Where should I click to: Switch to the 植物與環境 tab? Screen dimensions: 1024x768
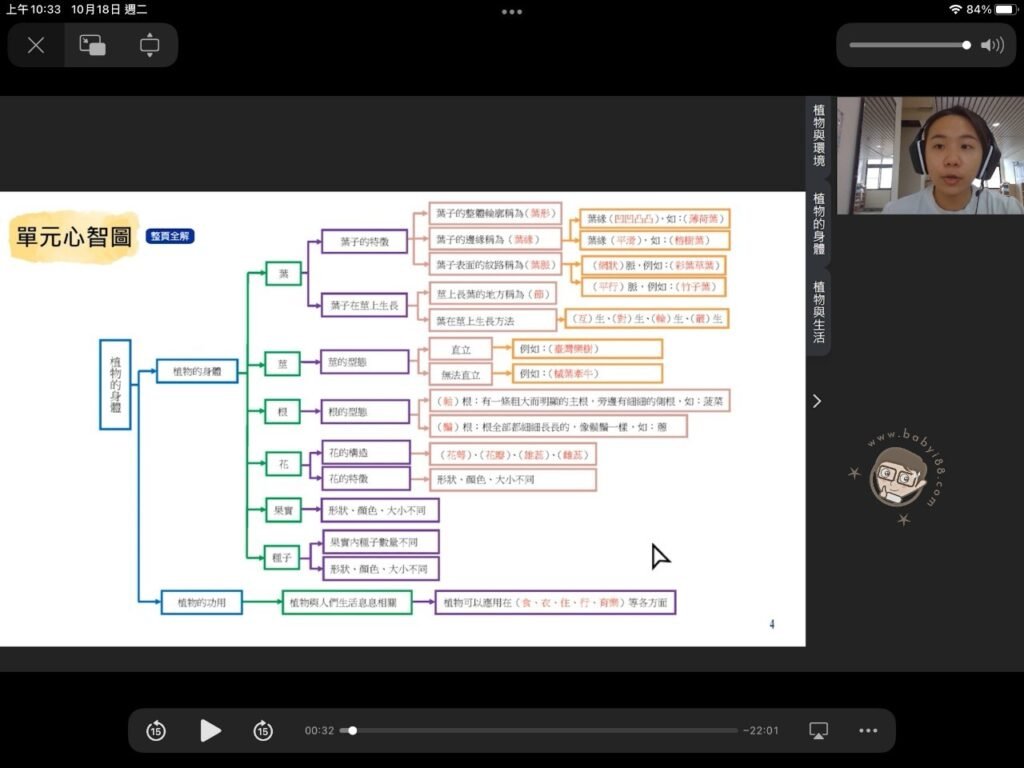pyautogui.click(x=819, y=135)
